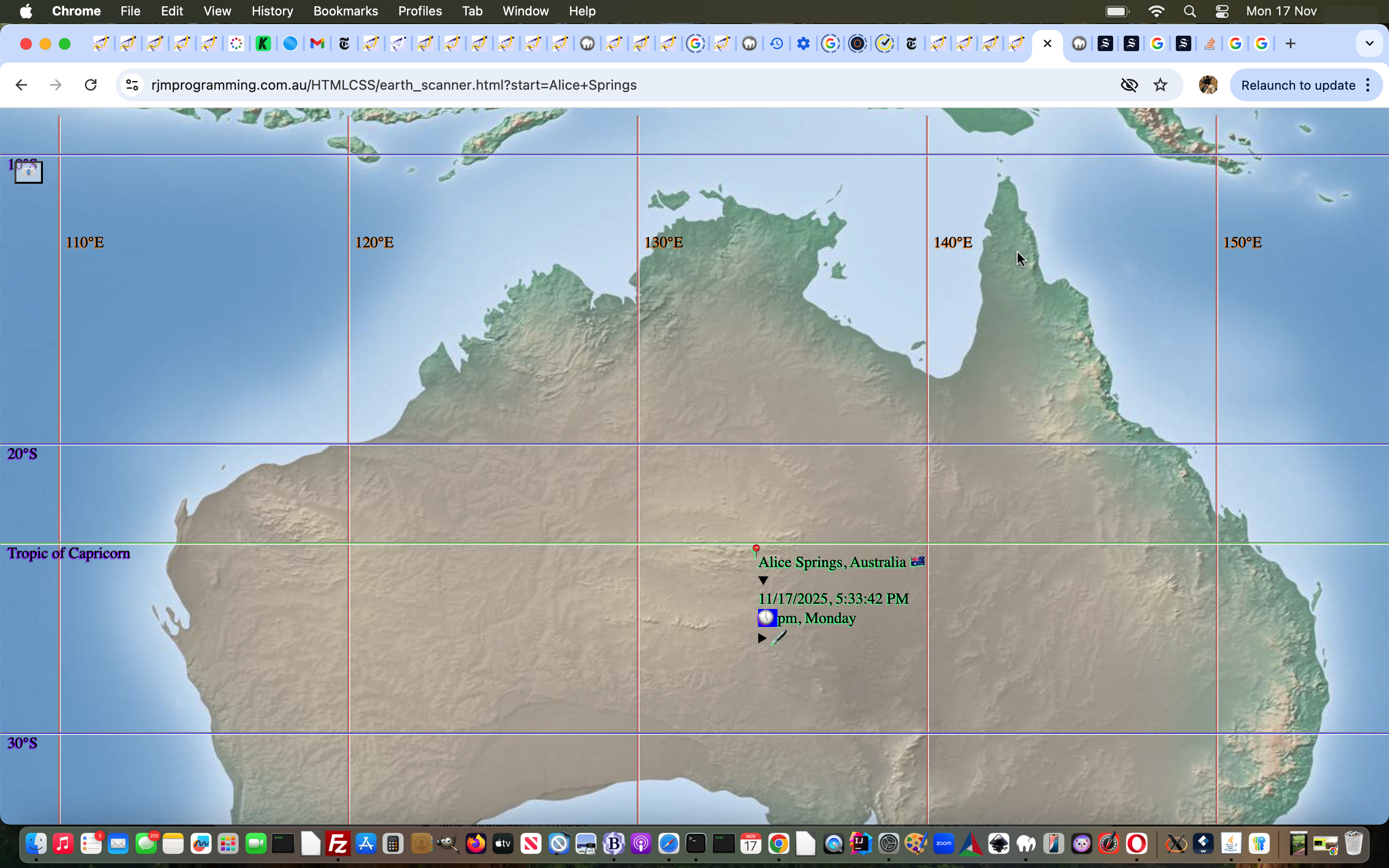The height and width of the screenshot is (868, 1389).
Task: Click the Chrome profile avatar icon
Action: tap(1208, 84)
